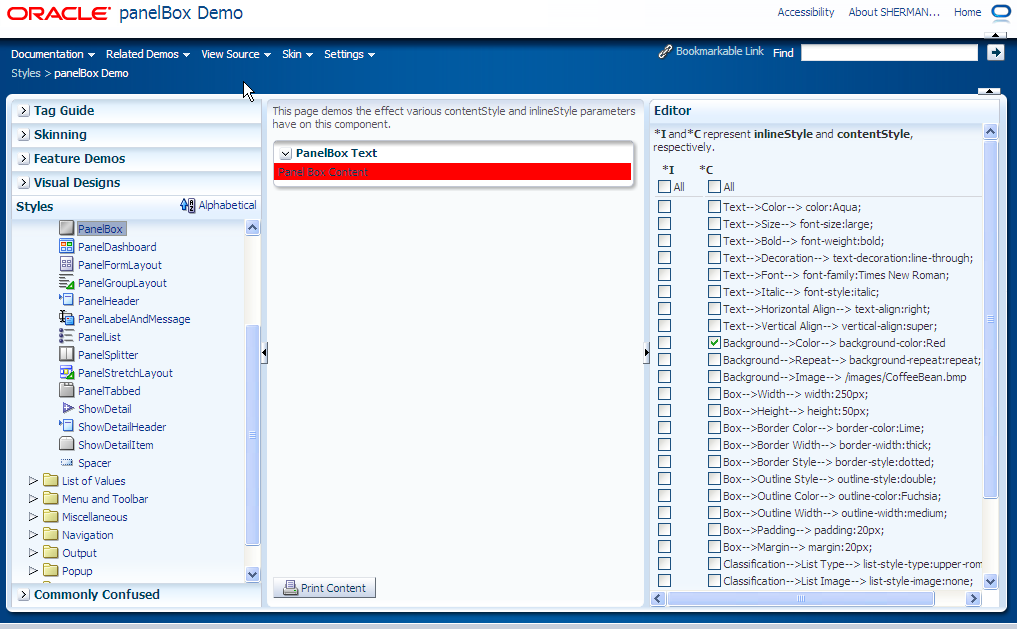Click inside the Find input field
This screenshot has height=629, width=1017.
pyautogui.click(x=889, y=53)
